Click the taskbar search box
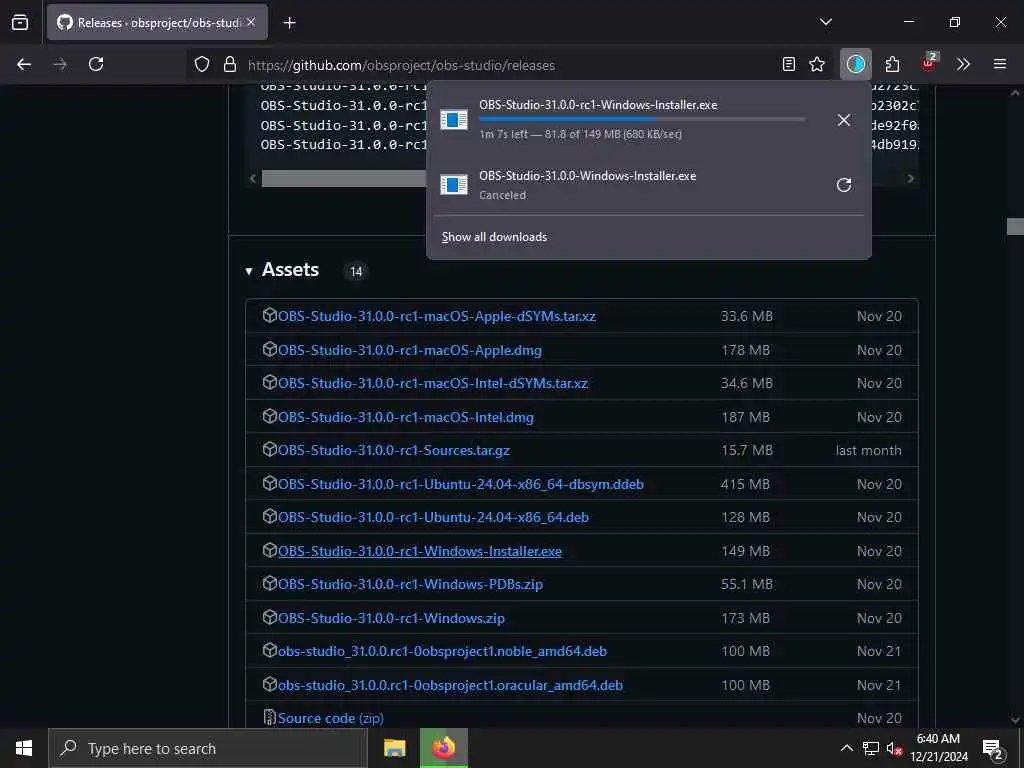The width and height of the screenshot is (1024, 768). coord(208,748)
